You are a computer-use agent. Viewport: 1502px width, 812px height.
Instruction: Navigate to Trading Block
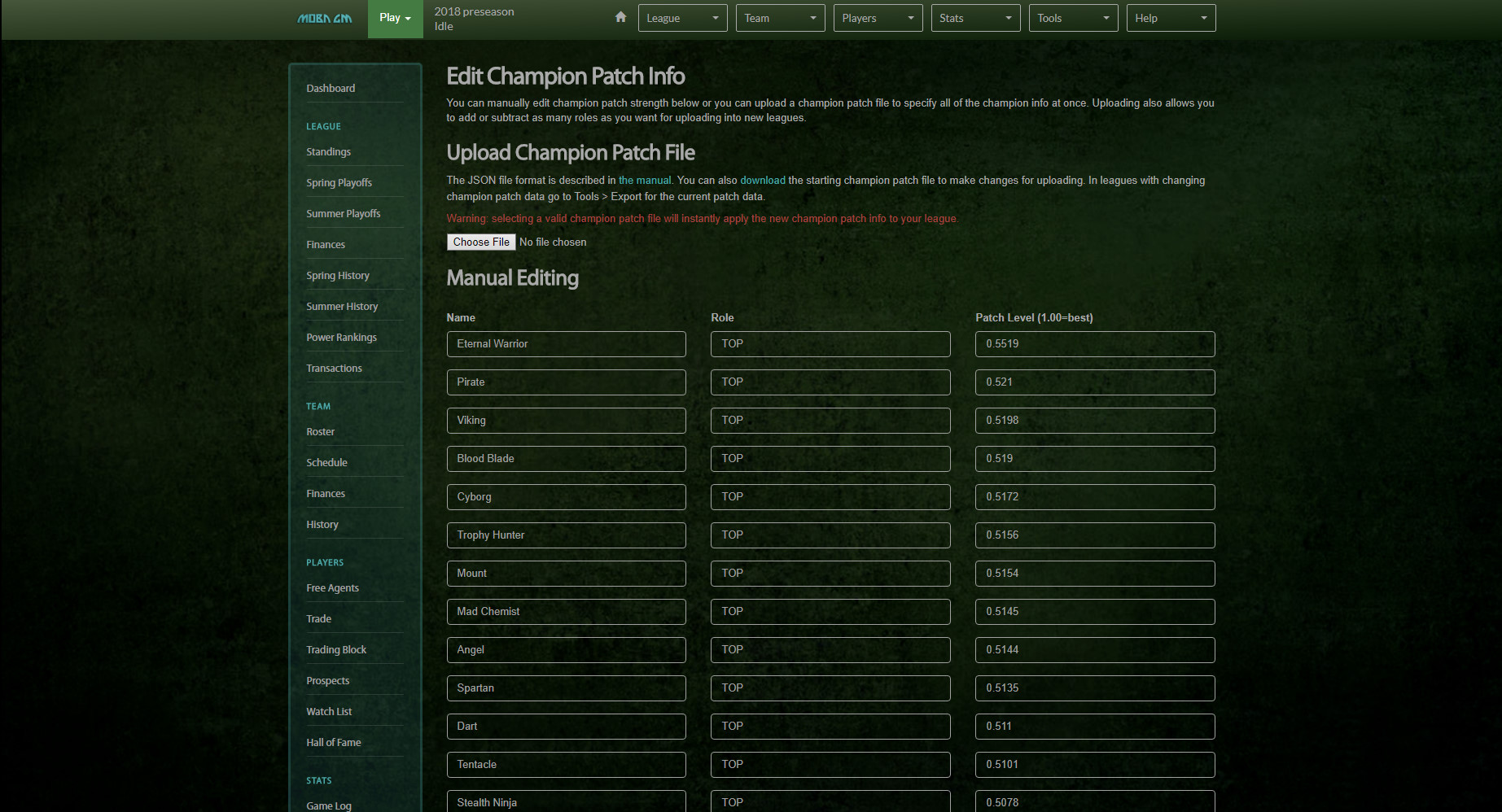tap(336, 650)
